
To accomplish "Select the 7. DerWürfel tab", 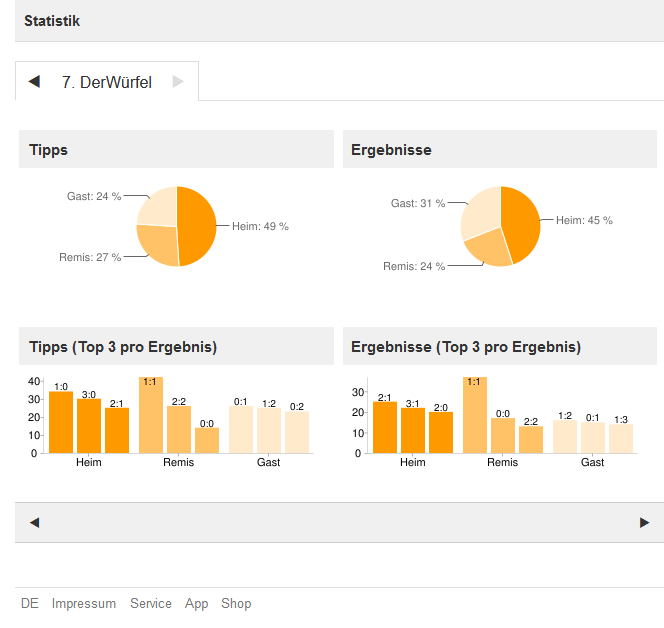I will (x=106, y=82).
